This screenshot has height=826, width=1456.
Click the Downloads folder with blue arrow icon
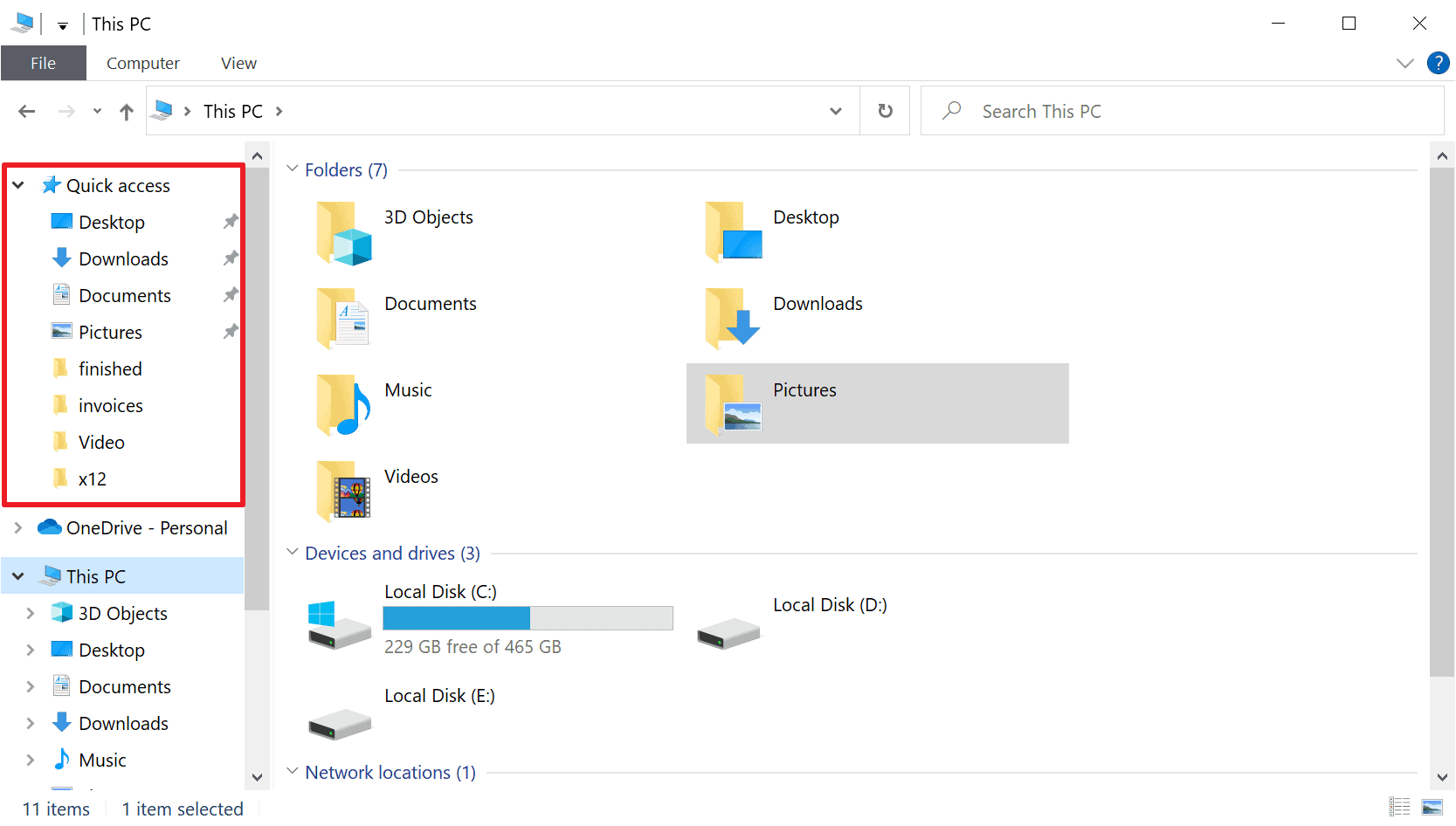click(732, 320)
